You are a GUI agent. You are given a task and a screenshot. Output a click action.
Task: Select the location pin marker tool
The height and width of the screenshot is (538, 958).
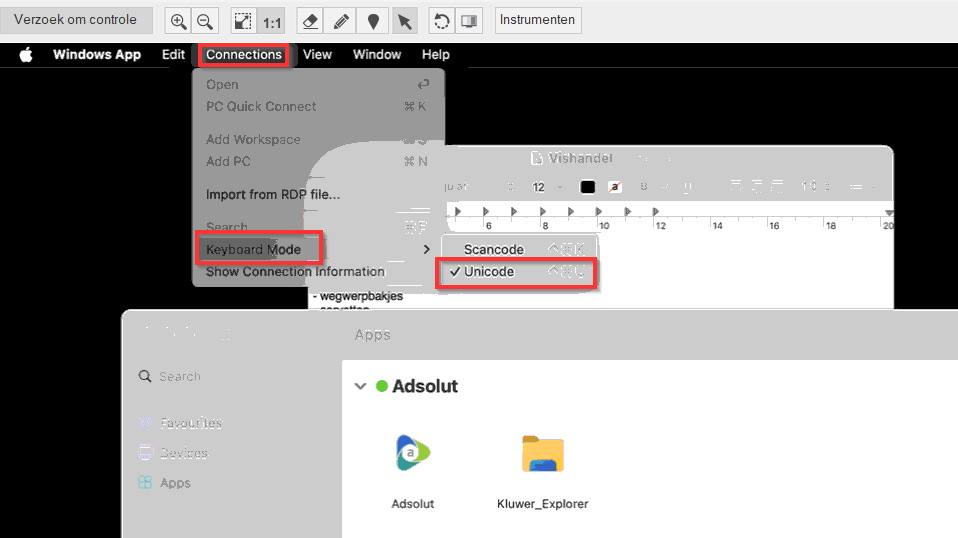(x=373, y=21)
